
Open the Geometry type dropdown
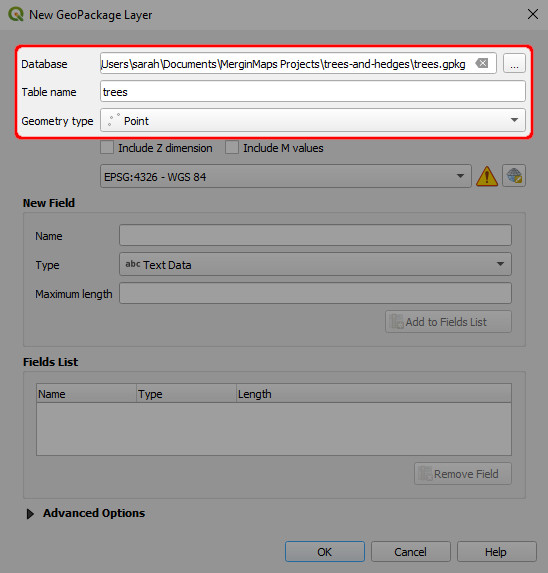[x=313, y=120]
